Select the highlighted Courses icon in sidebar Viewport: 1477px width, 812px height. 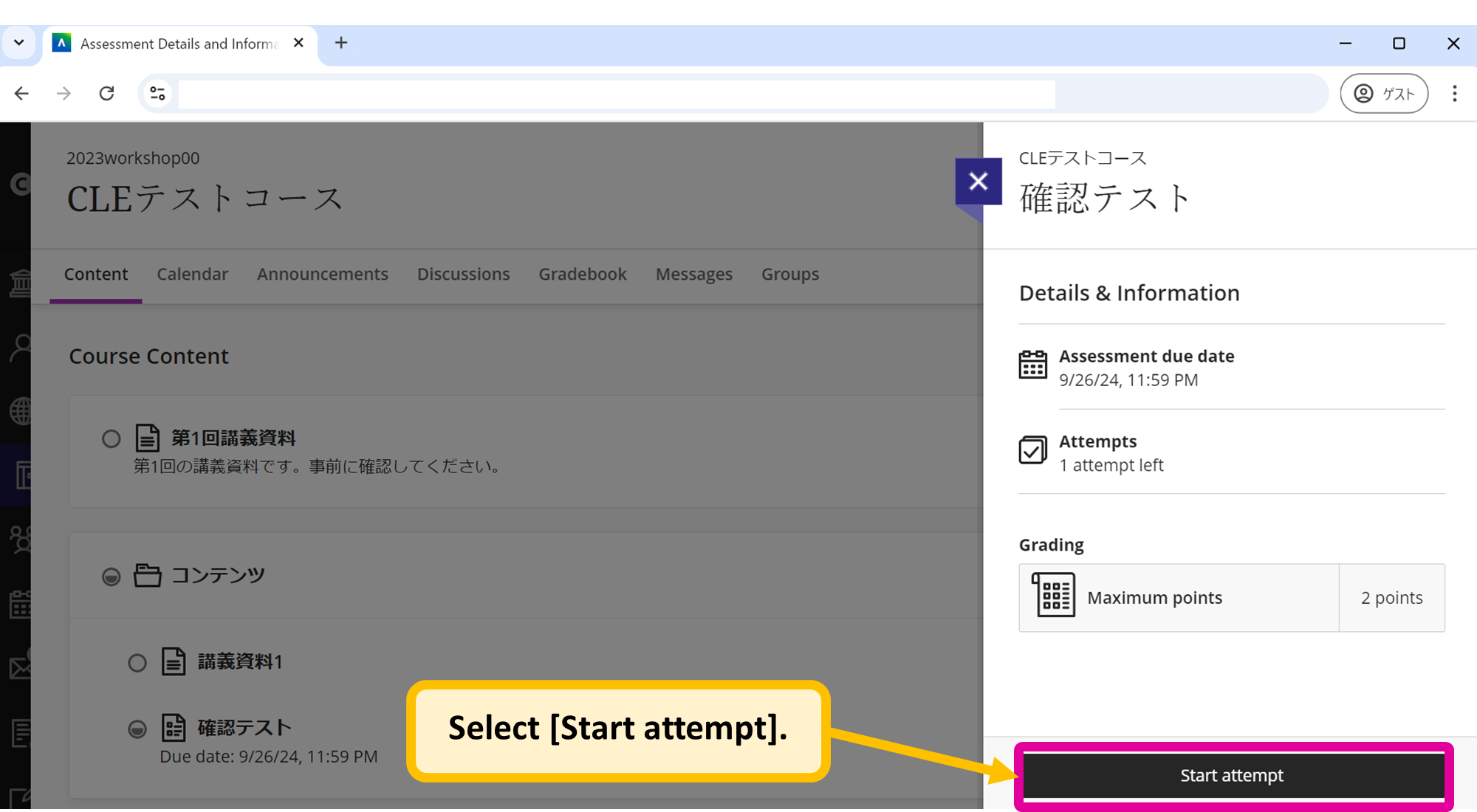click(21, 475)
